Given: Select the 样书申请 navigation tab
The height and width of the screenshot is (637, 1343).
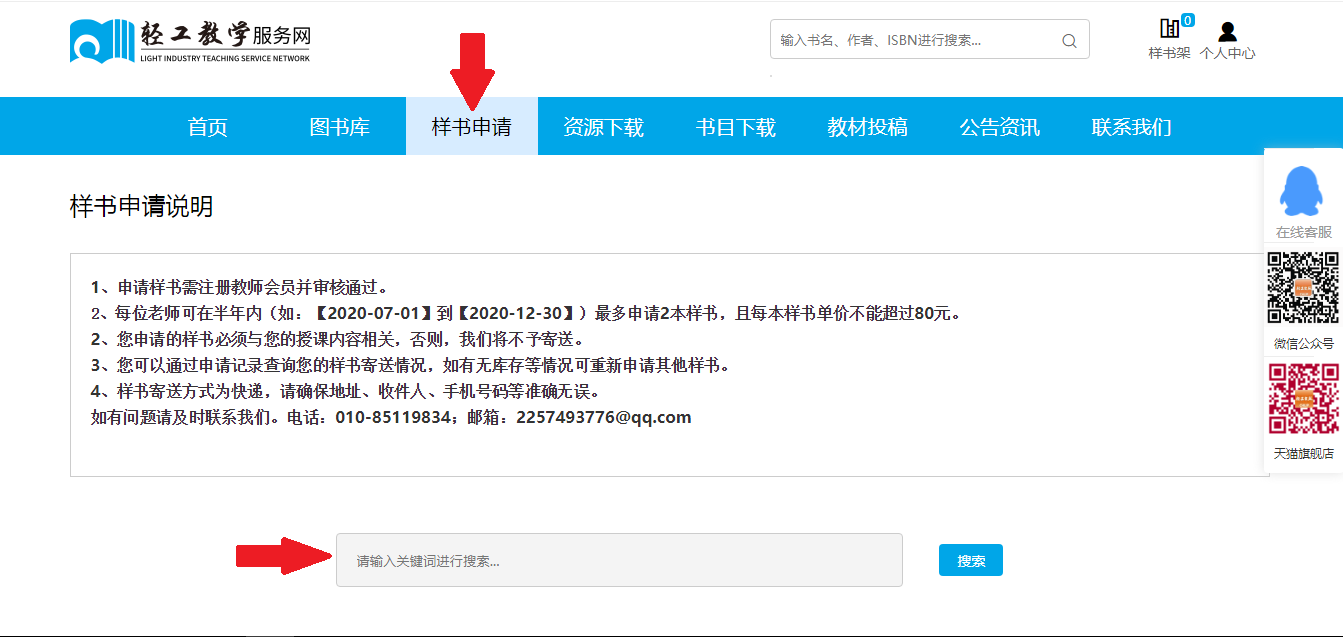Looking at the screenshot, I should [x=472, y=127].
